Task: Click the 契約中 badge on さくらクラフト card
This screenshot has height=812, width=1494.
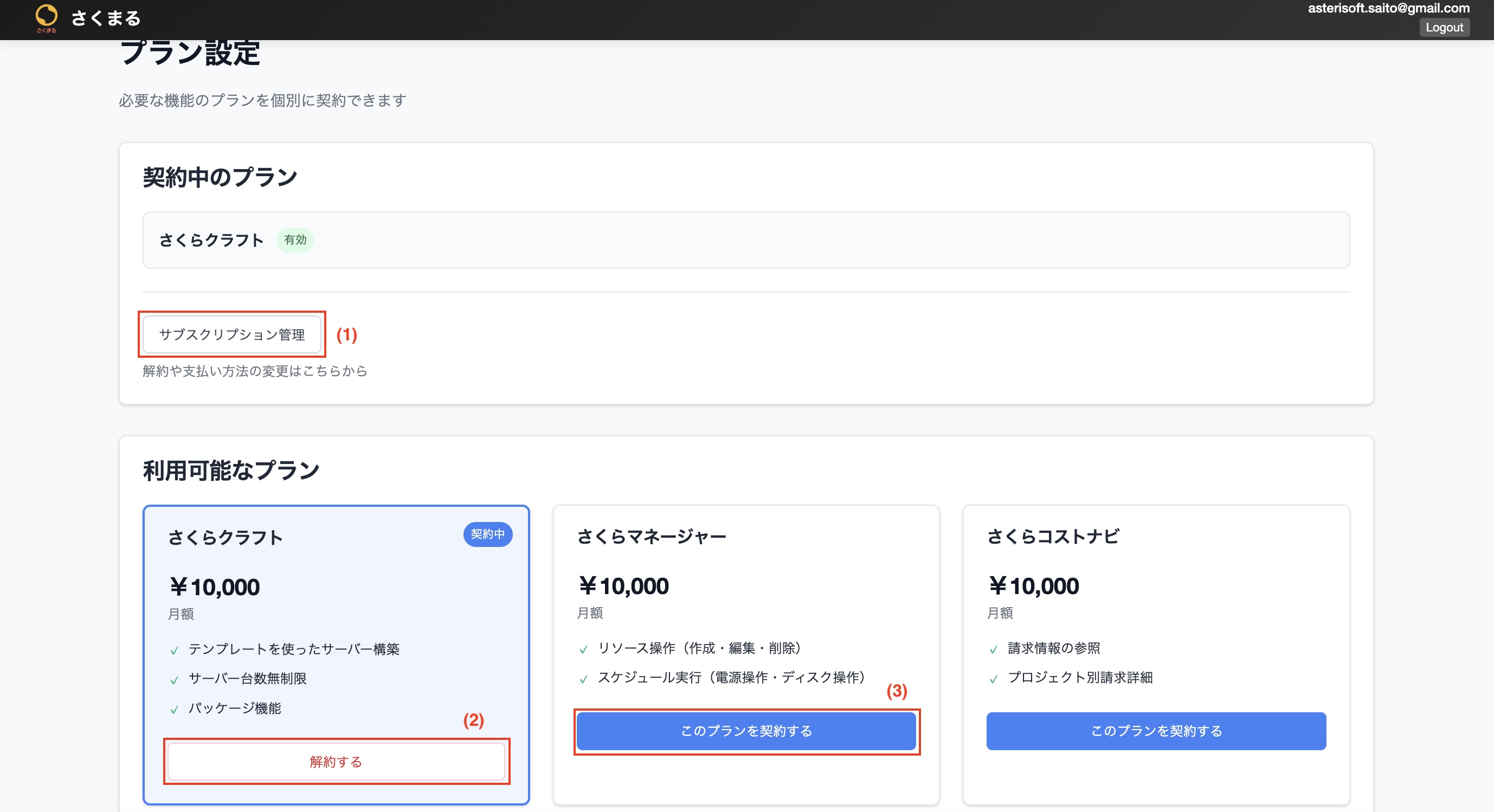Action: click(x=488, y=534)
